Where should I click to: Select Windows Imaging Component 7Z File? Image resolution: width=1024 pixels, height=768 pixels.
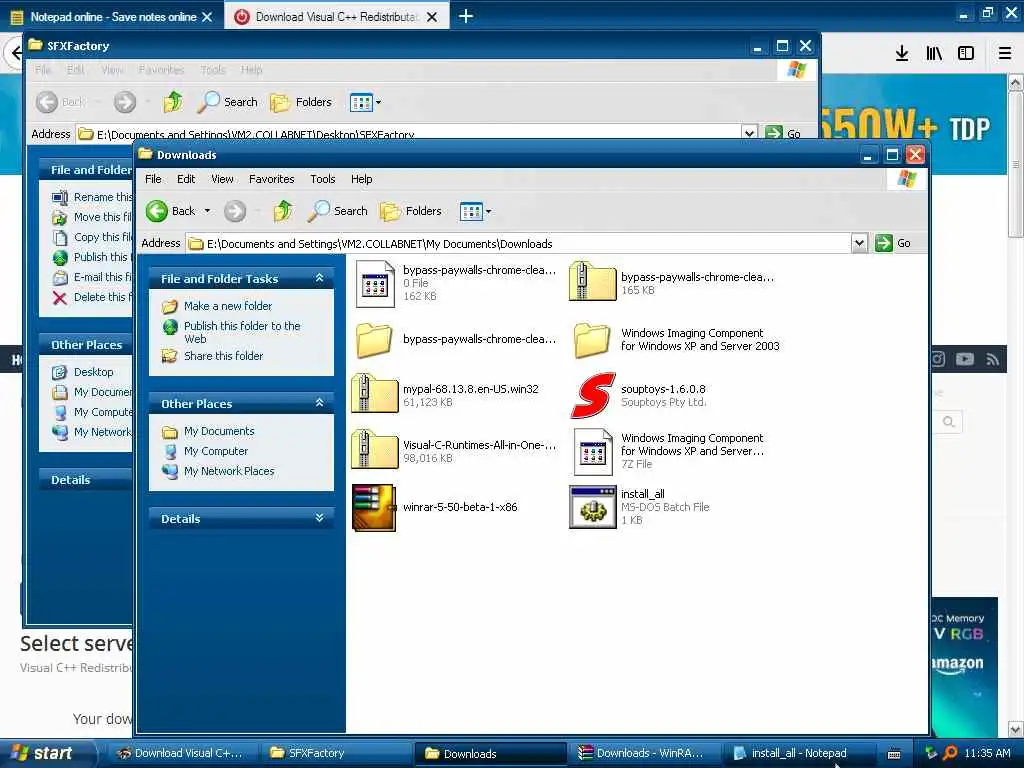point(593,452)
